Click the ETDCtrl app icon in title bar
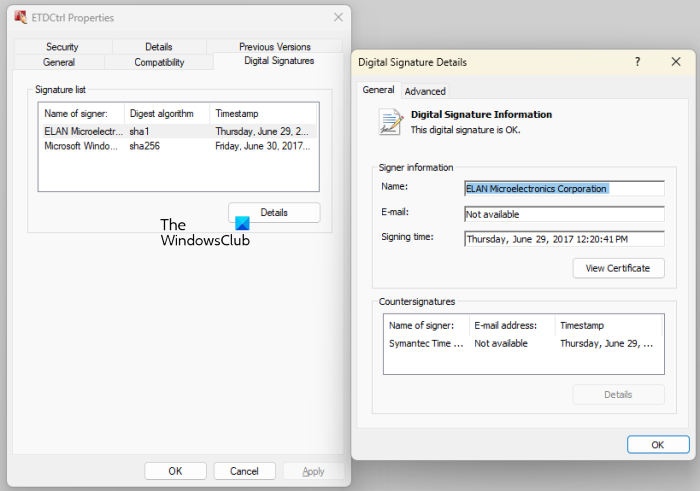700x491 pixels. point(20,17)
